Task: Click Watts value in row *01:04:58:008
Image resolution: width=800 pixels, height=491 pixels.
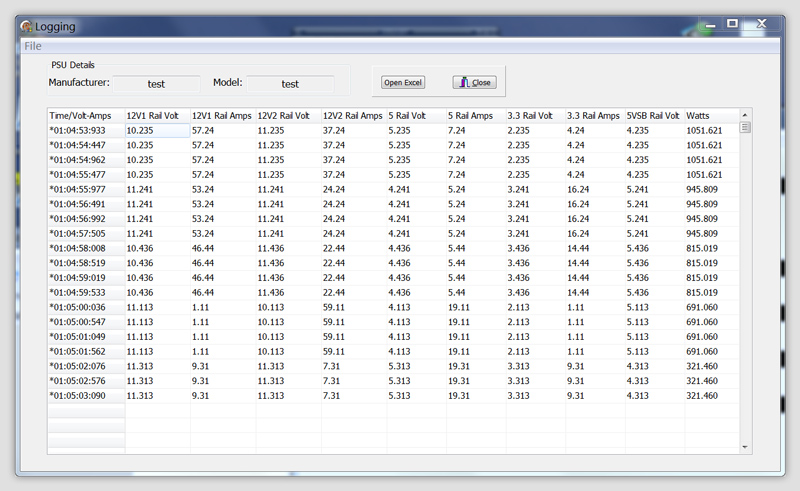Action: pyautogui.click(x=702, y=249)
